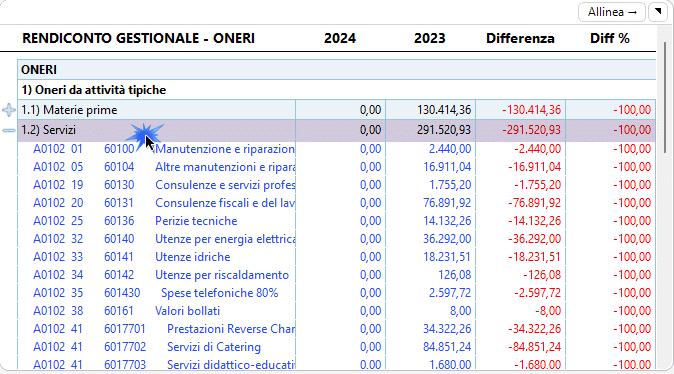Click the Allinea button
Image resolution: width=674 pixels, height=374 pixels.
[612, 12]
